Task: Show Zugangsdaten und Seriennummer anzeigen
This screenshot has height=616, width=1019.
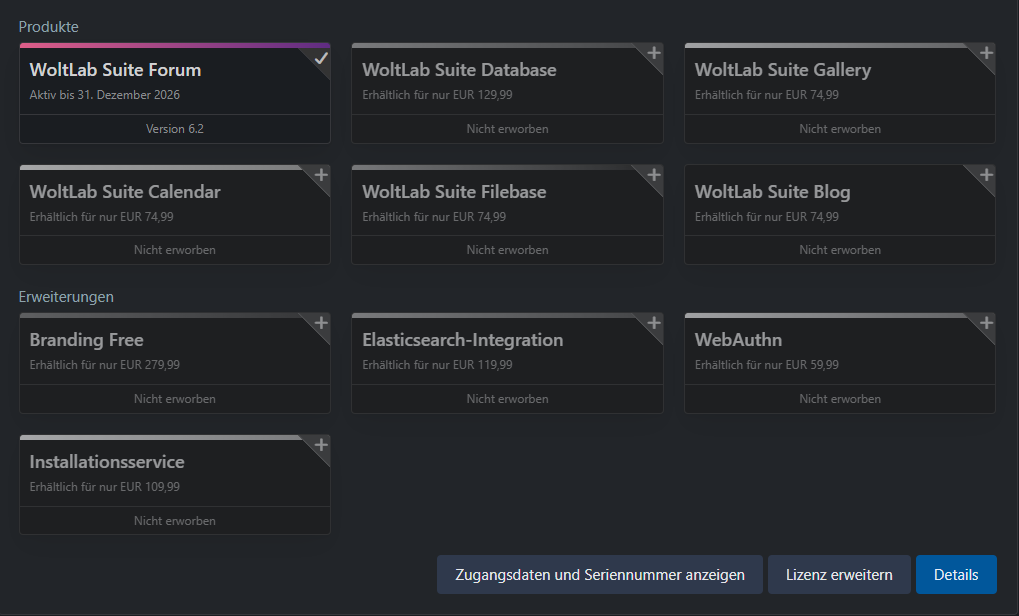Action: pyautogui.click(x=599, y=575)
